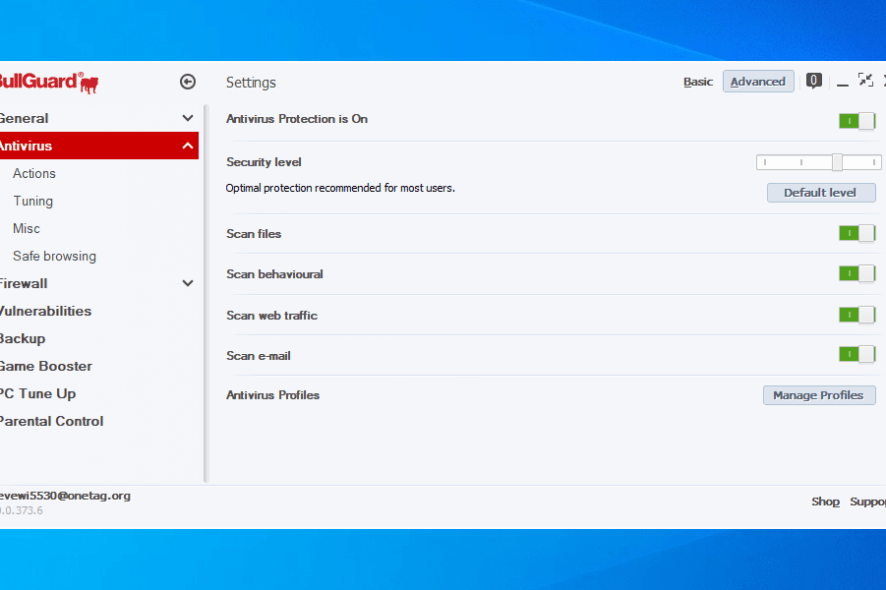The height and width of the screenshot is (590, 886).
Task: Click the Security level slider handle
Action: point(837,162)
